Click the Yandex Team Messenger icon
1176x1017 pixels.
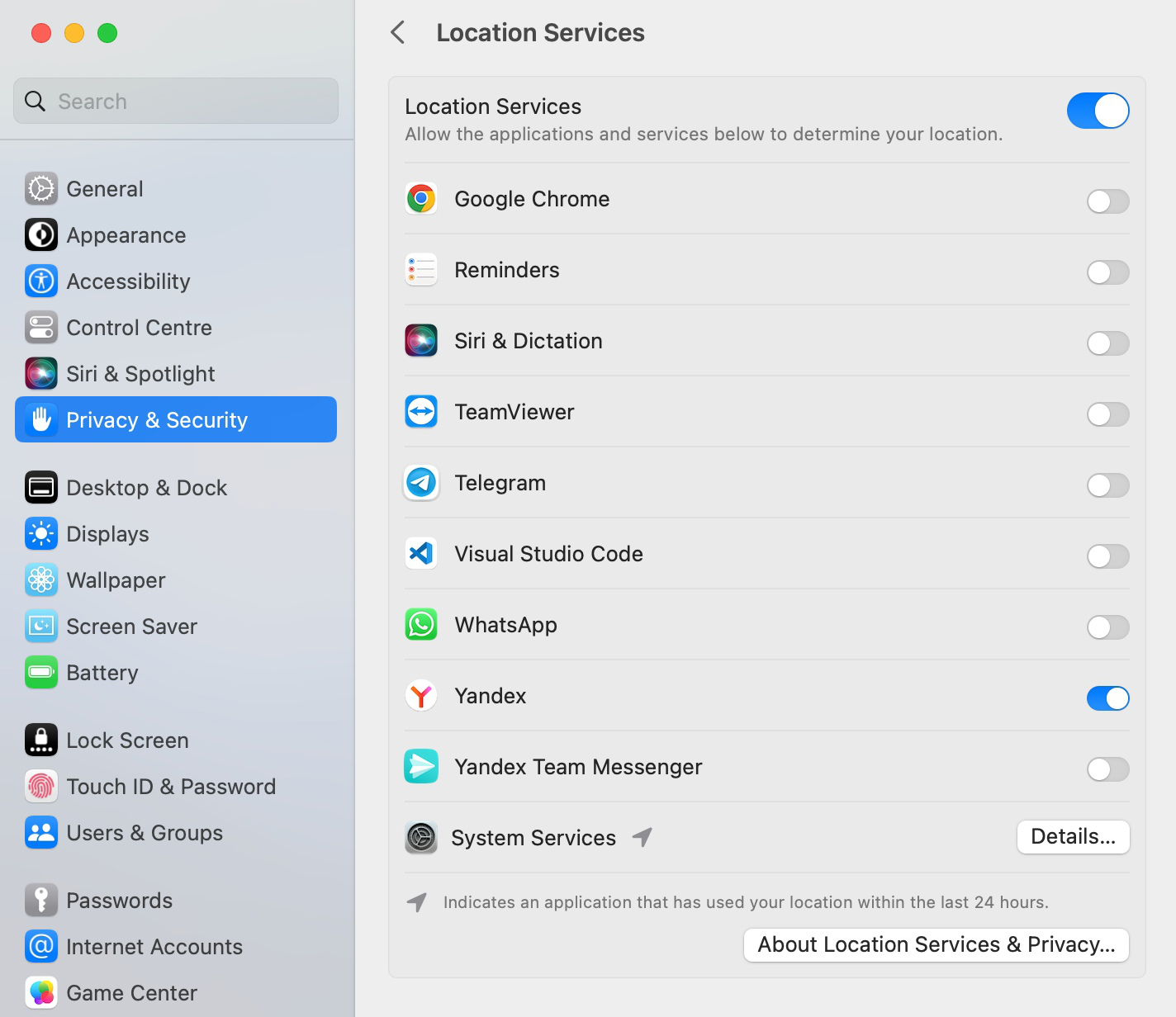click(421, 767)
